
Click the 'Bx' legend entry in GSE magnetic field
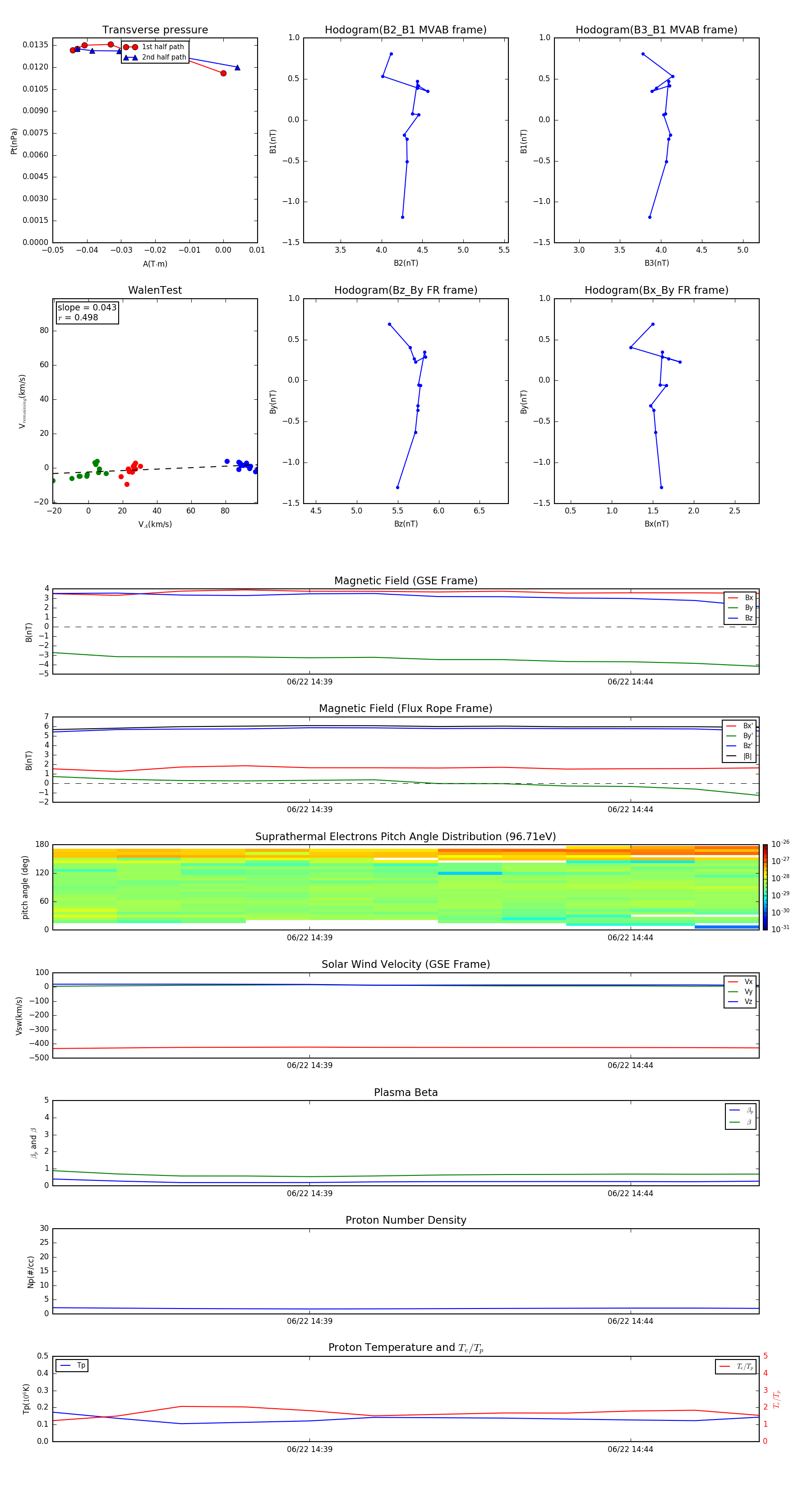click(740, 598)
